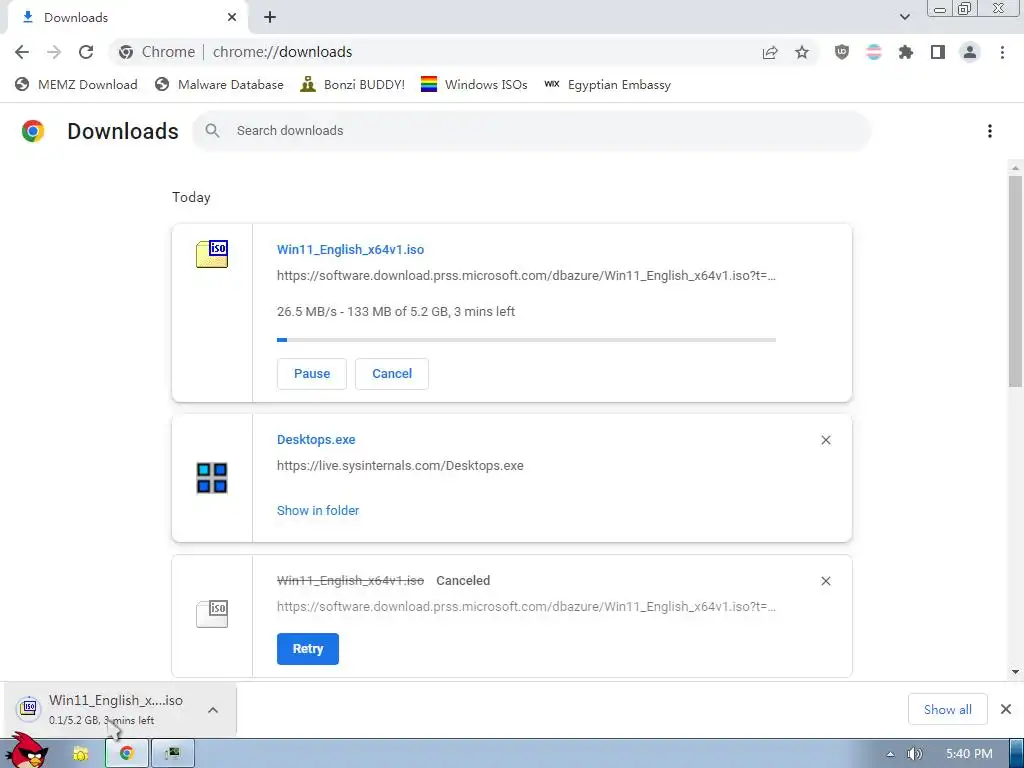Viewport: 1024px width, 768px height.
Task: Click the search magnifier in Search downloads
Action: pyautogui.click(x=212, y=131)
